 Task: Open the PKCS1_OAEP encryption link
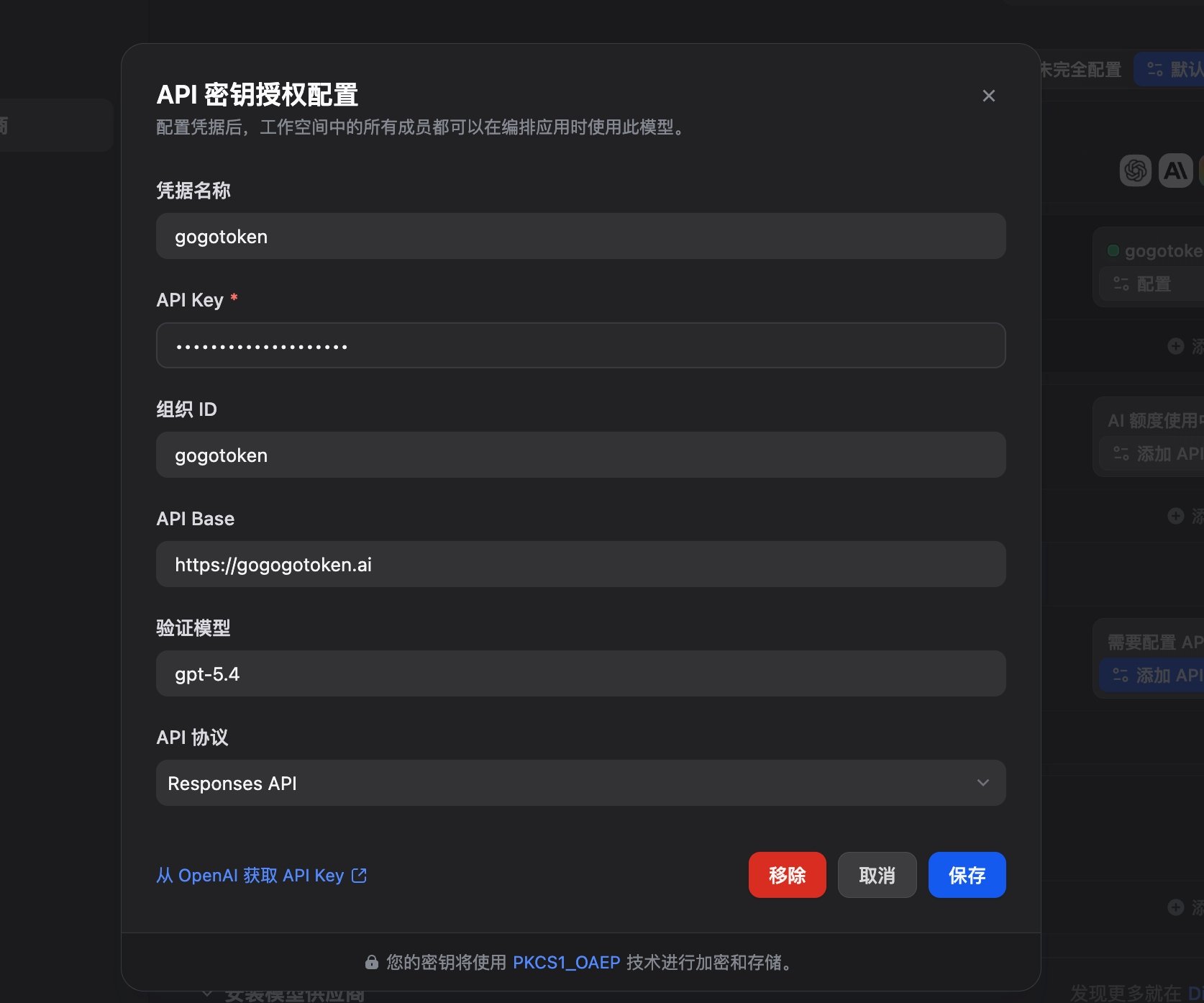click(x=566, y=962)
